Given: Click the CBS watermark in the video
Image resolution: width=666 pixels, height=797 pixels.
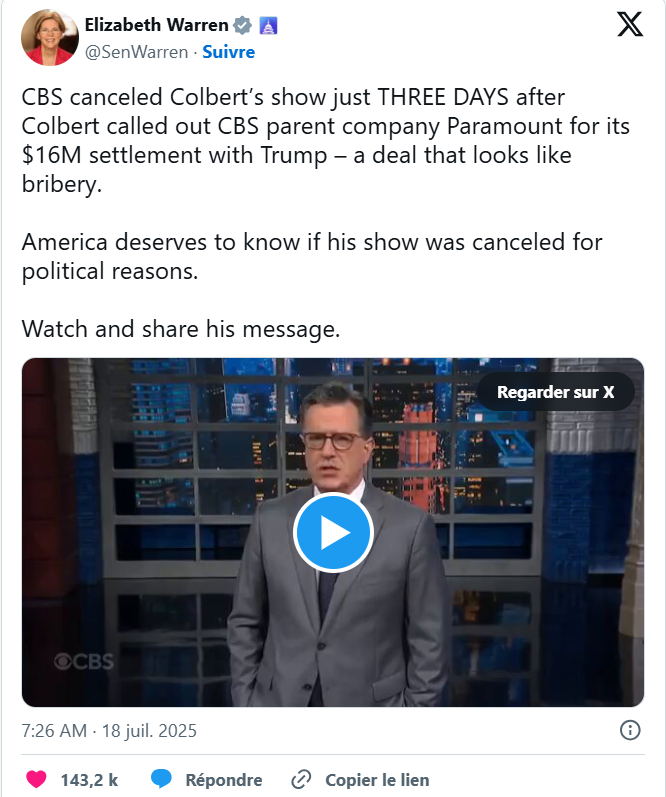Looking at the screenshot, I should (83, 661).
